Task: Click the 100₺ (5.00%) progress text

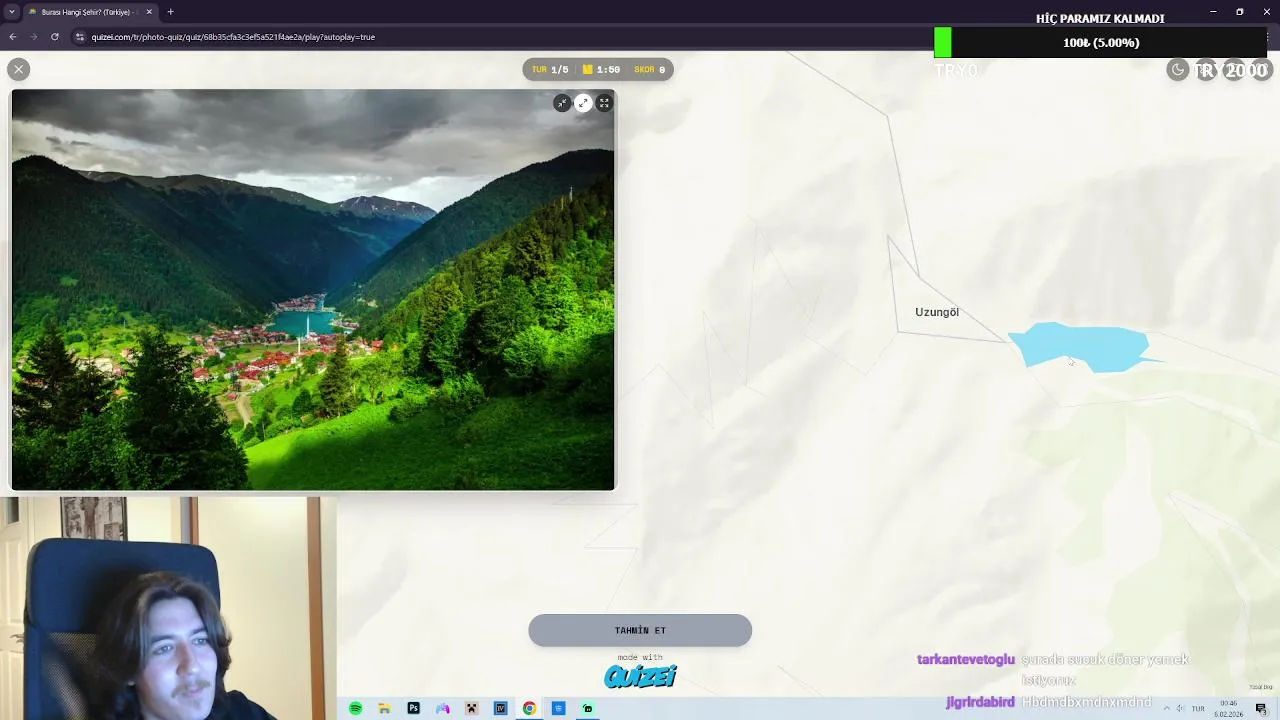Action: (x=1101, y=43)
